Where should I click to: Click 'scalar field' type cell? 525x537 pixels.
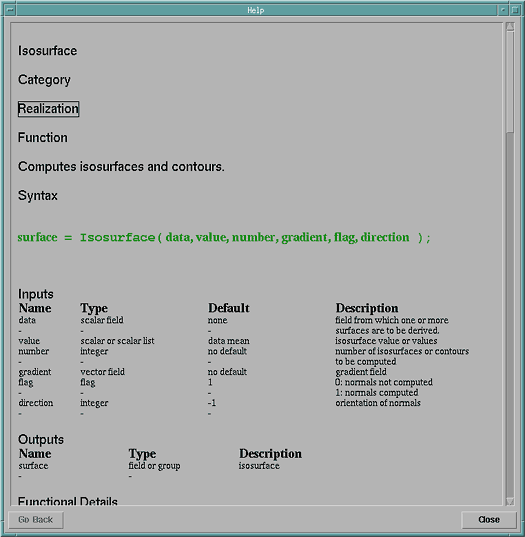click(102, 320)
